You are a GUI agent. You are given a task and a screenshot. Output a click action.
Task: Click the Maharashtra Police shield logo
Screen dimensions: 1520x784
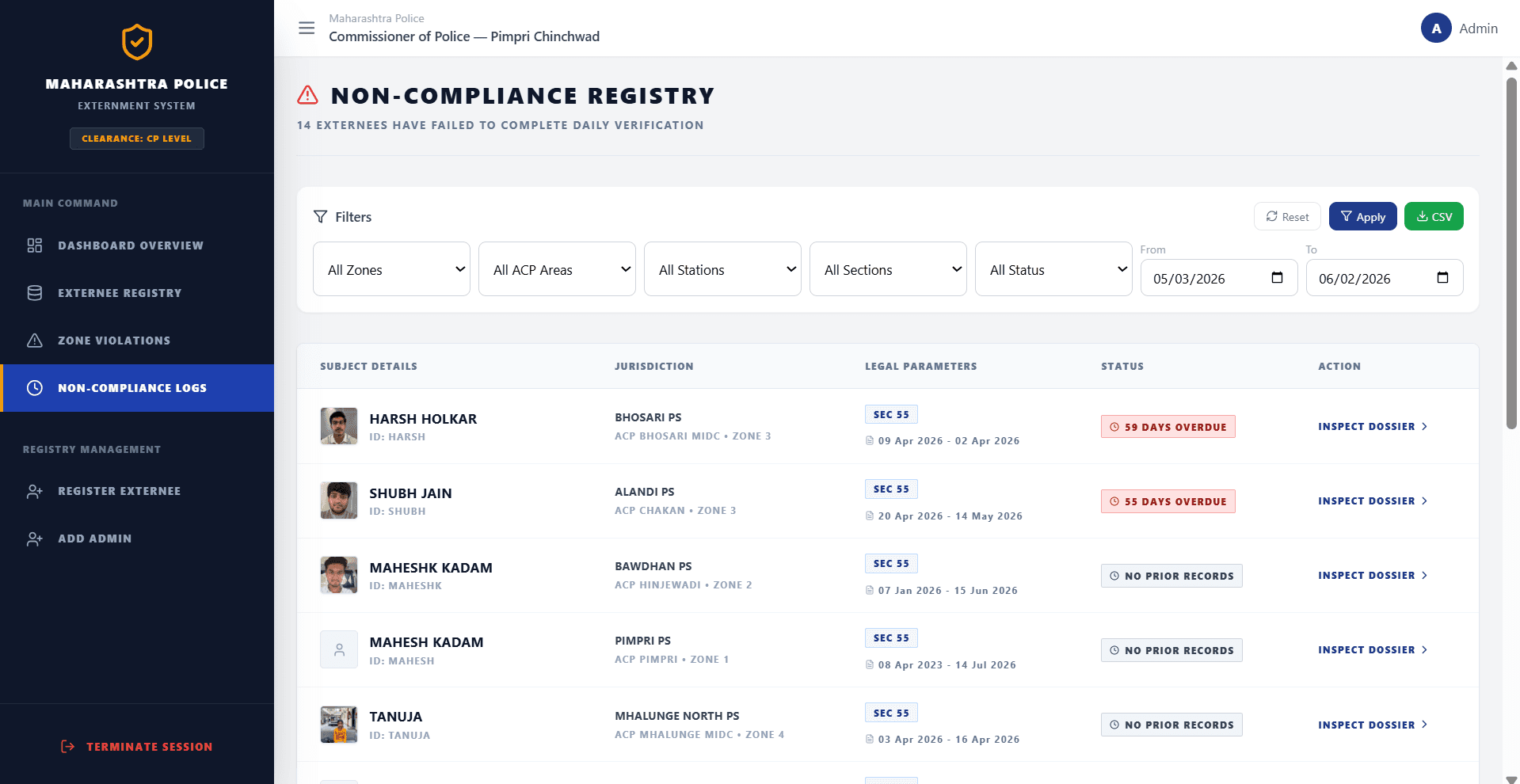pyautogui.click(x=137, y=42)
